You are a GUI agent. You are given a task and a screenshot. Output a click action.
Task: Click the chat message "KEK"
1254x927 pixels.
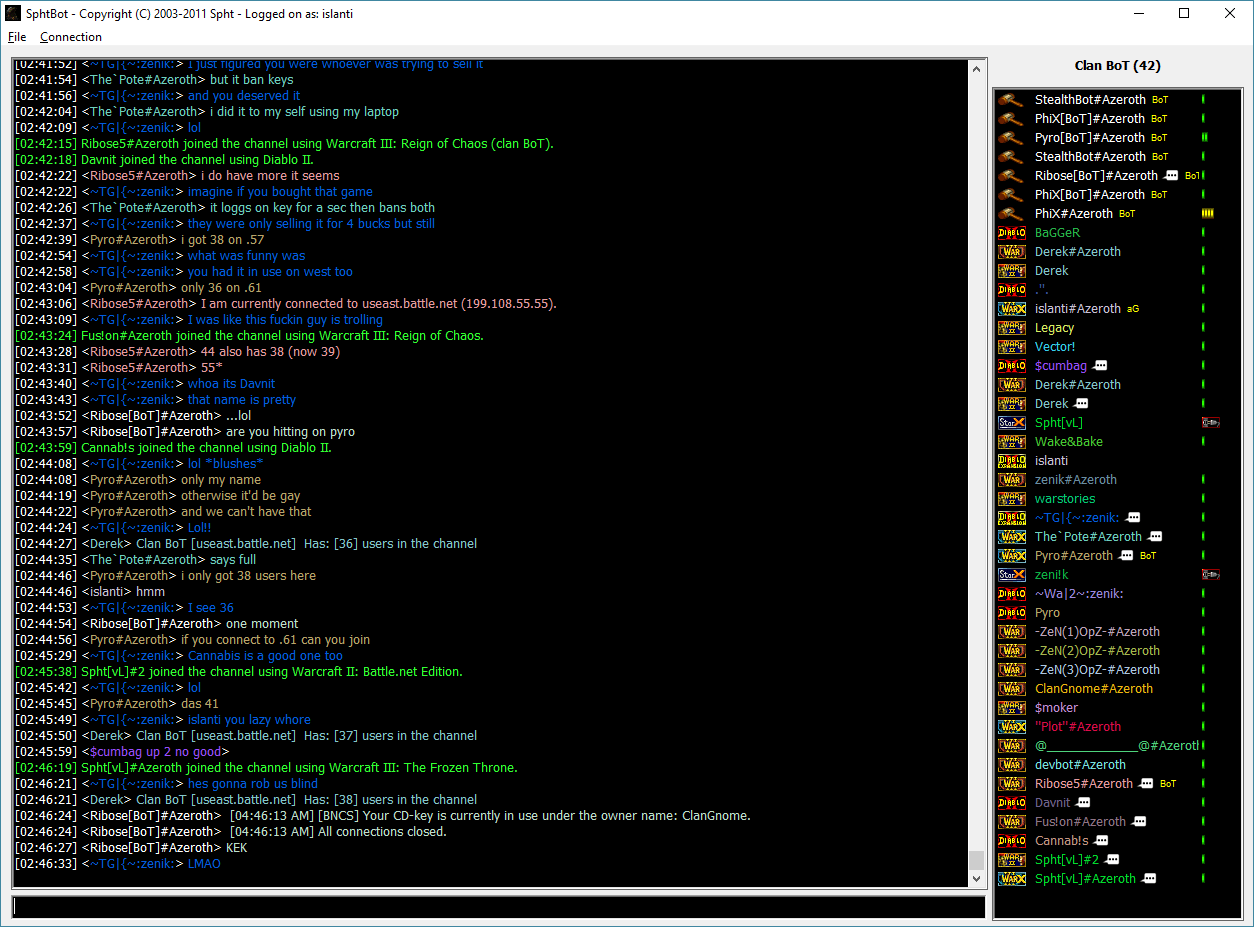coord(237,848)
